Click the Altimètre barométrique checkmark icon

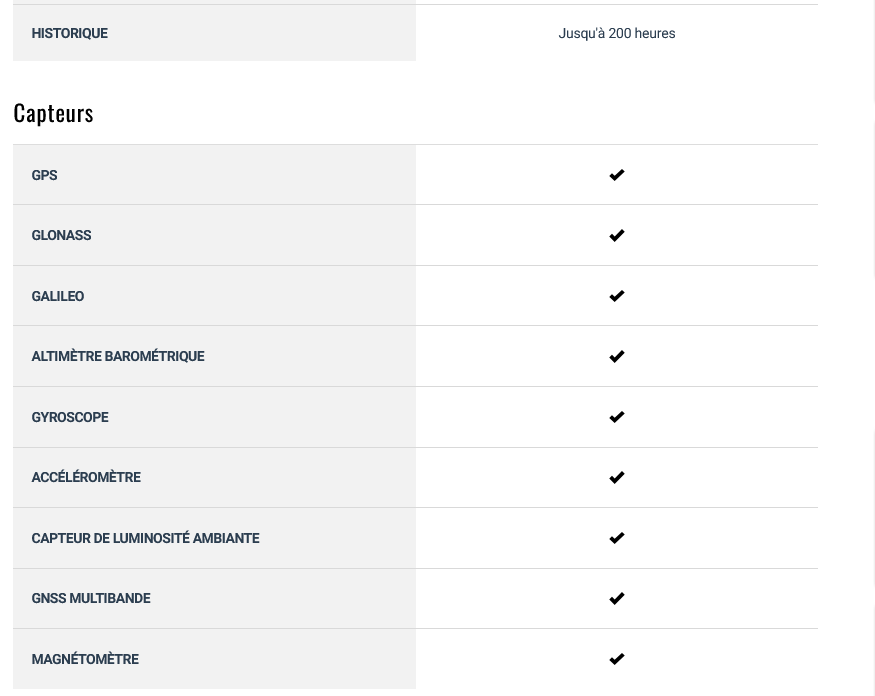(x=616, y=356)
